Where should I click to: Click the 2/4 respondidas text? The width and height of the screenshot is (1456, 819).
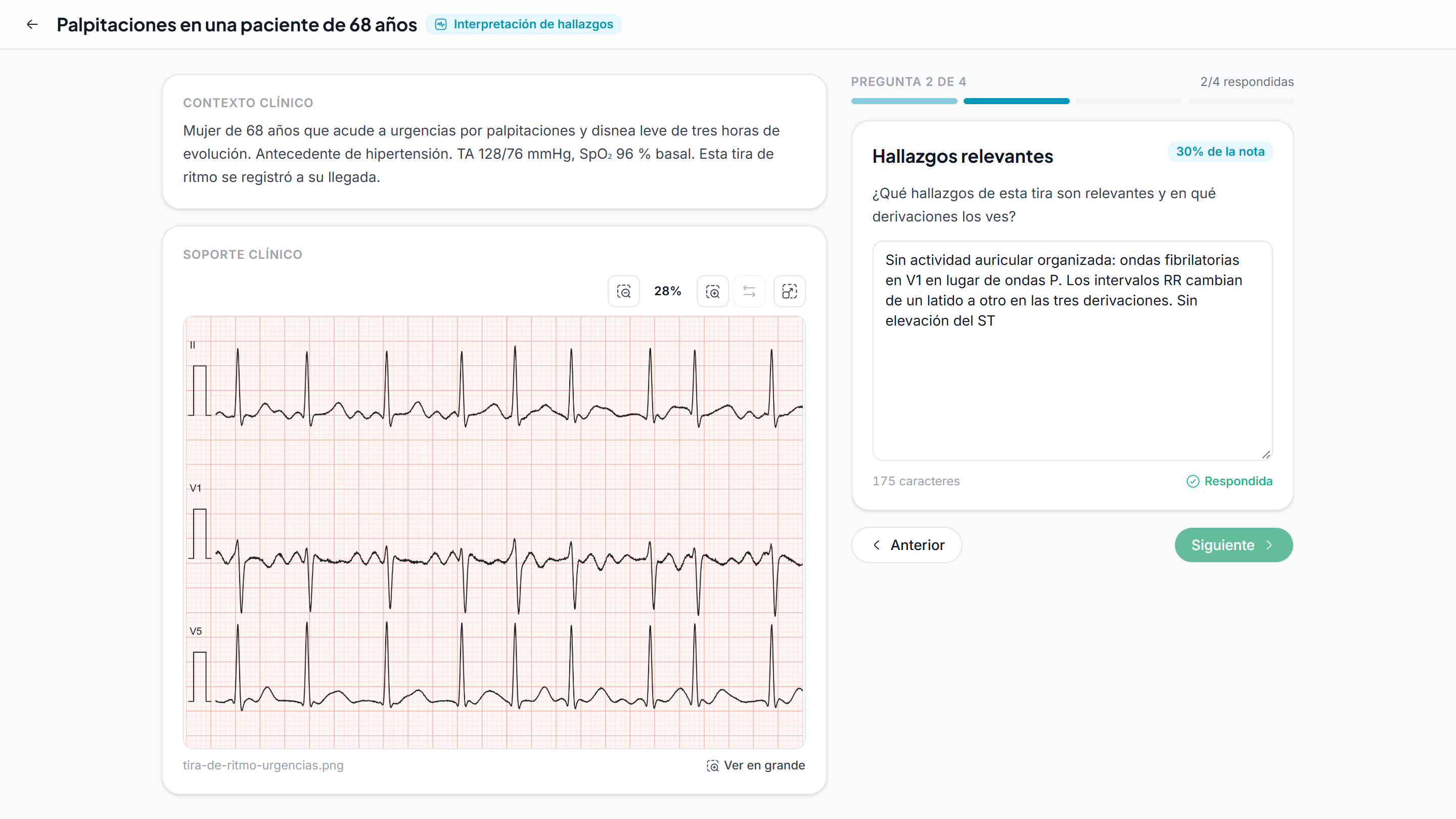[x=1247, y=82]
